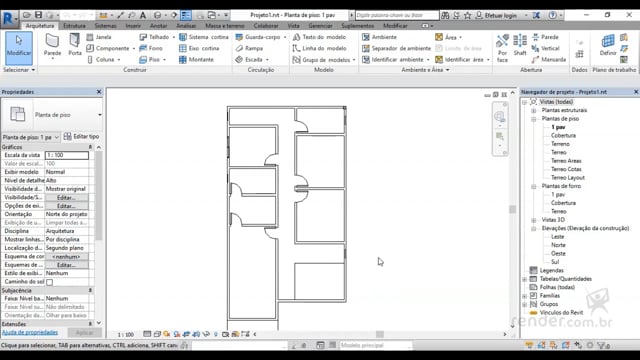Toggle the Caminho do sol checkbox
Screen dimensions: 640x360
click(x=49, y=282)
